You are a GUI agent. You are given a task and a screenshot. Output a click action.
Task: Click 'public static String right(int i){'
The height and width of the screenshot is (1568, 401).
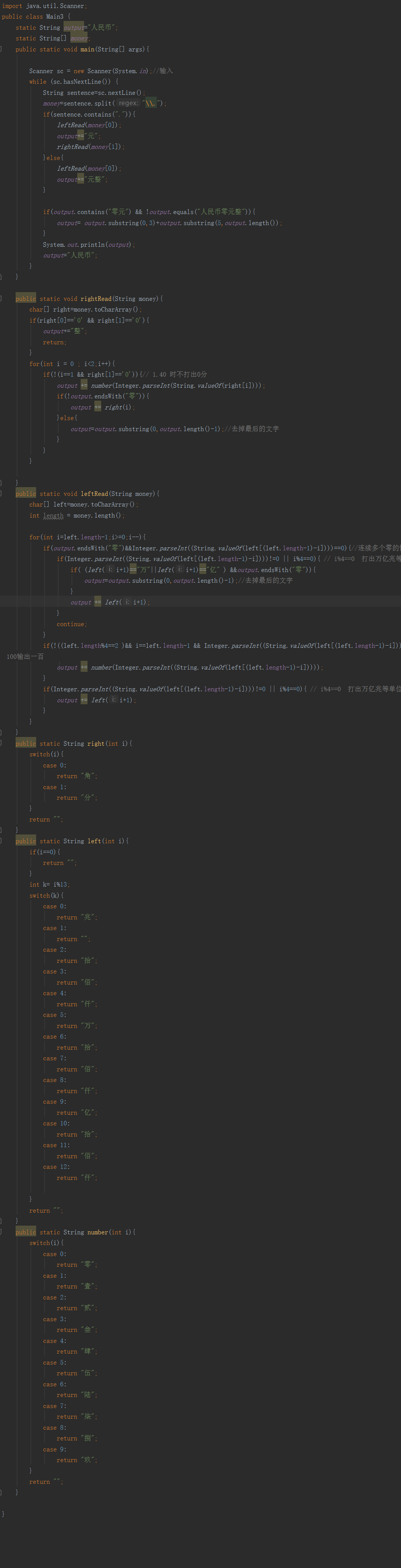tap(74, 744)
